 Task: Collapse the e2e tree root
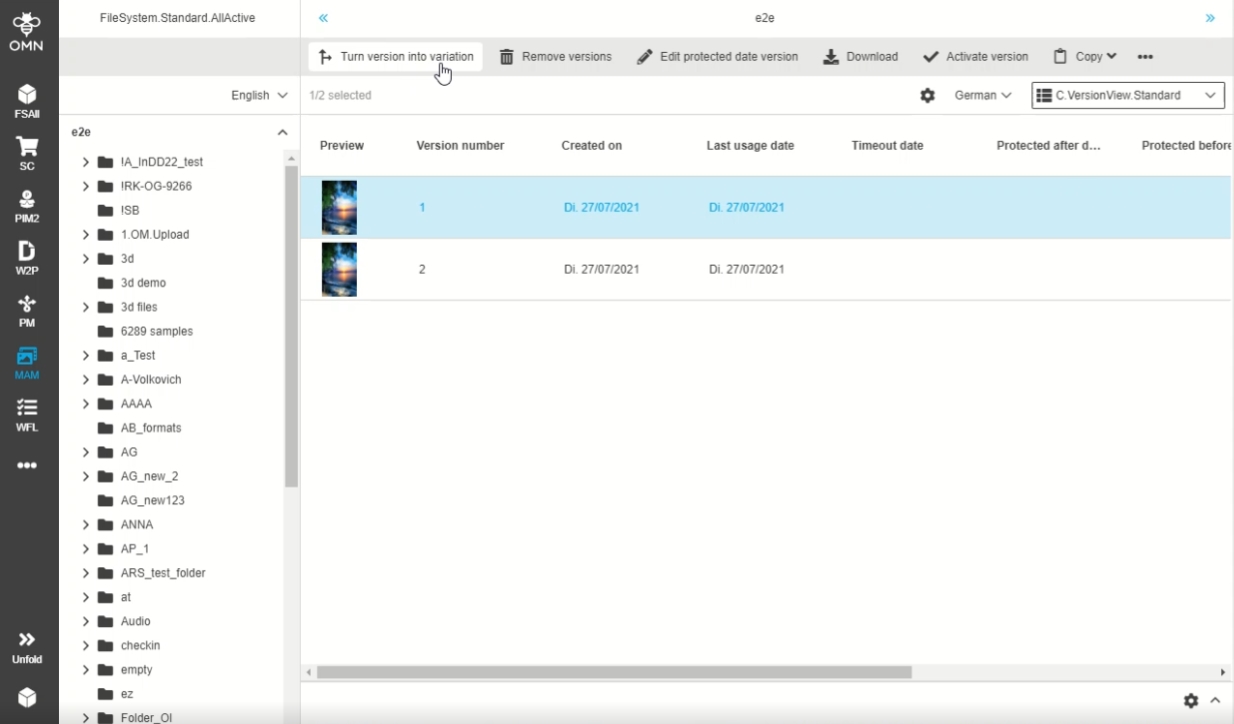[x=282, y=132]
